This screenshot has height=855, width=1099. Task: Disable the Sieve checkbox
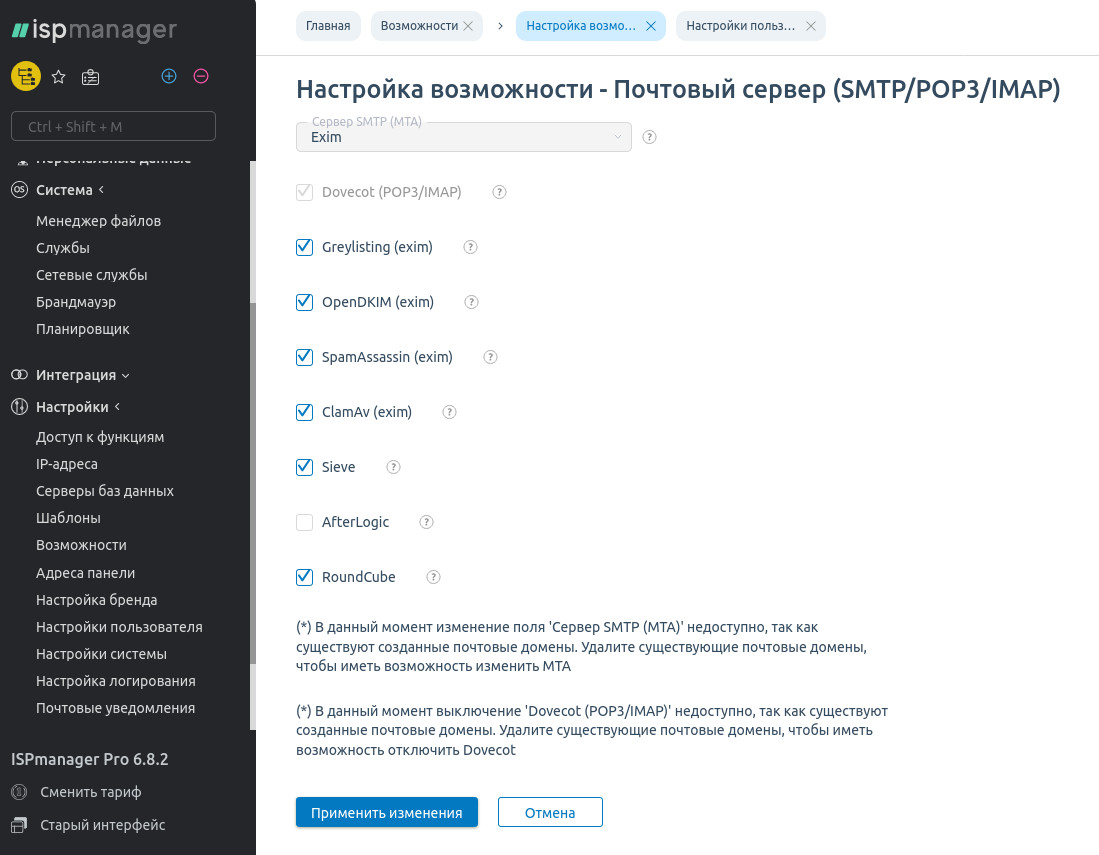tap(305, 467)
